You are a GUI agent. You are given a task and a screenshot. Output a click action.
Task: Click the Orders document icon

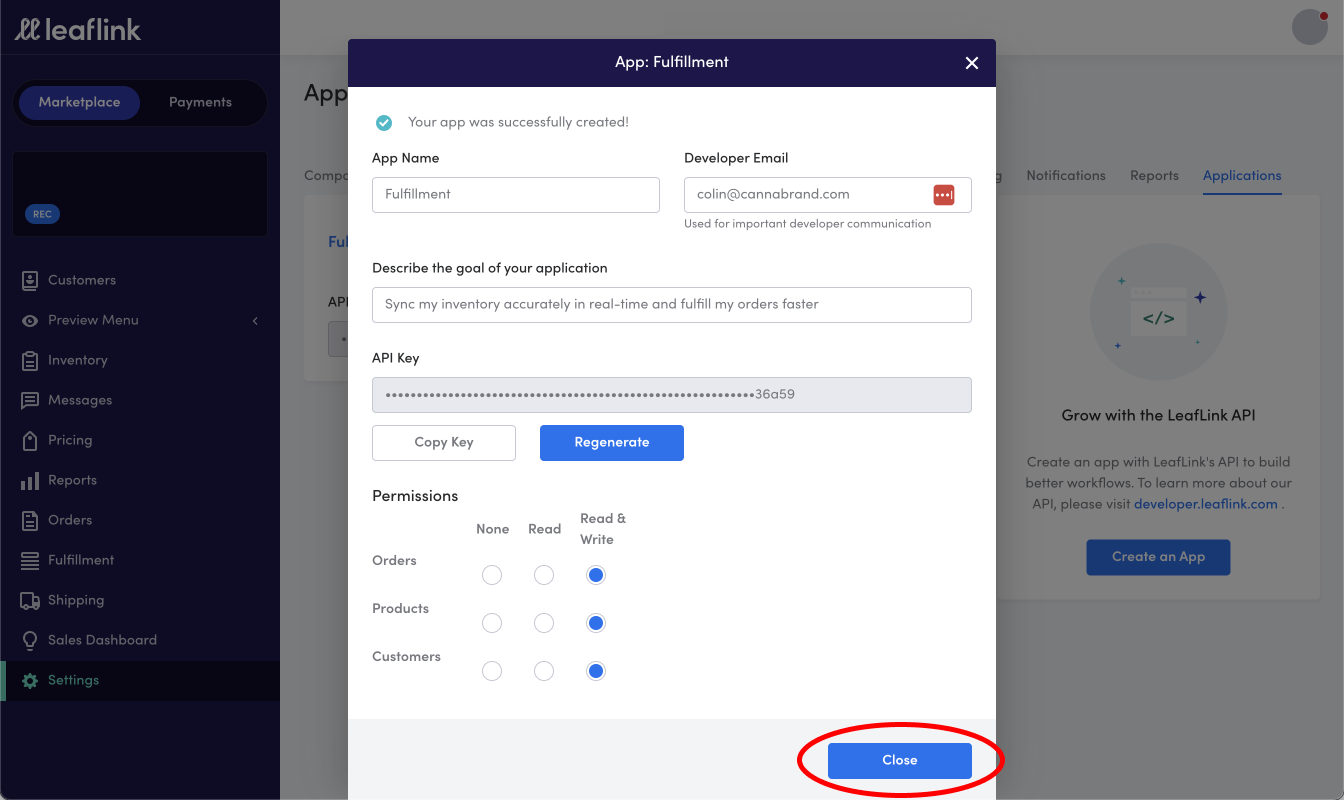30,520
